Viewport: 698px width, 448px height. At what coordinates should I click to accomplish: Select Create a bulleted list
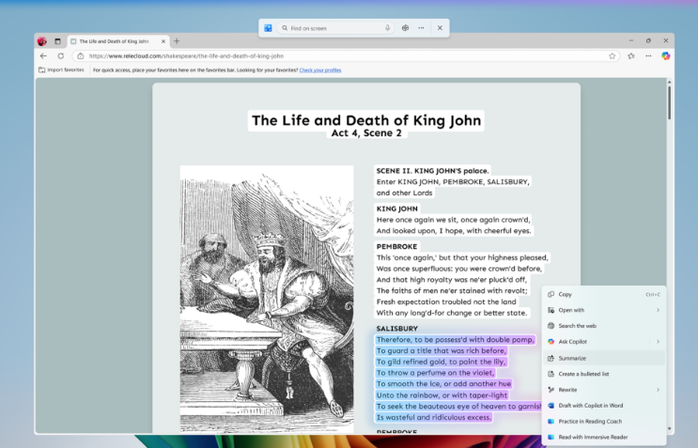click(x=584, y=374)
